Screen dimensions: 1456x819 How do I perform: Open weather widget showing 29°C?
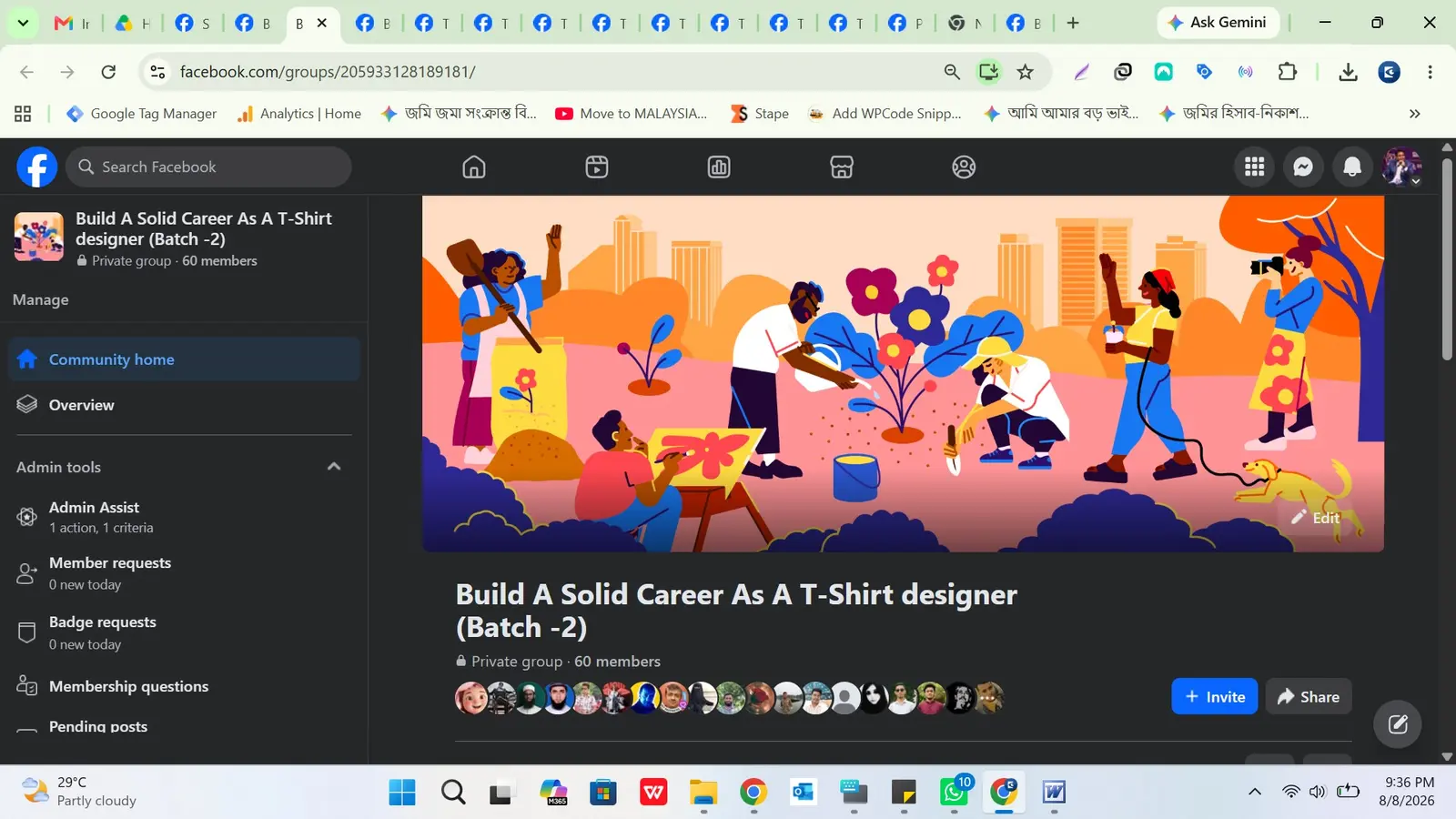pyautogui.click(x=80, y=792)
